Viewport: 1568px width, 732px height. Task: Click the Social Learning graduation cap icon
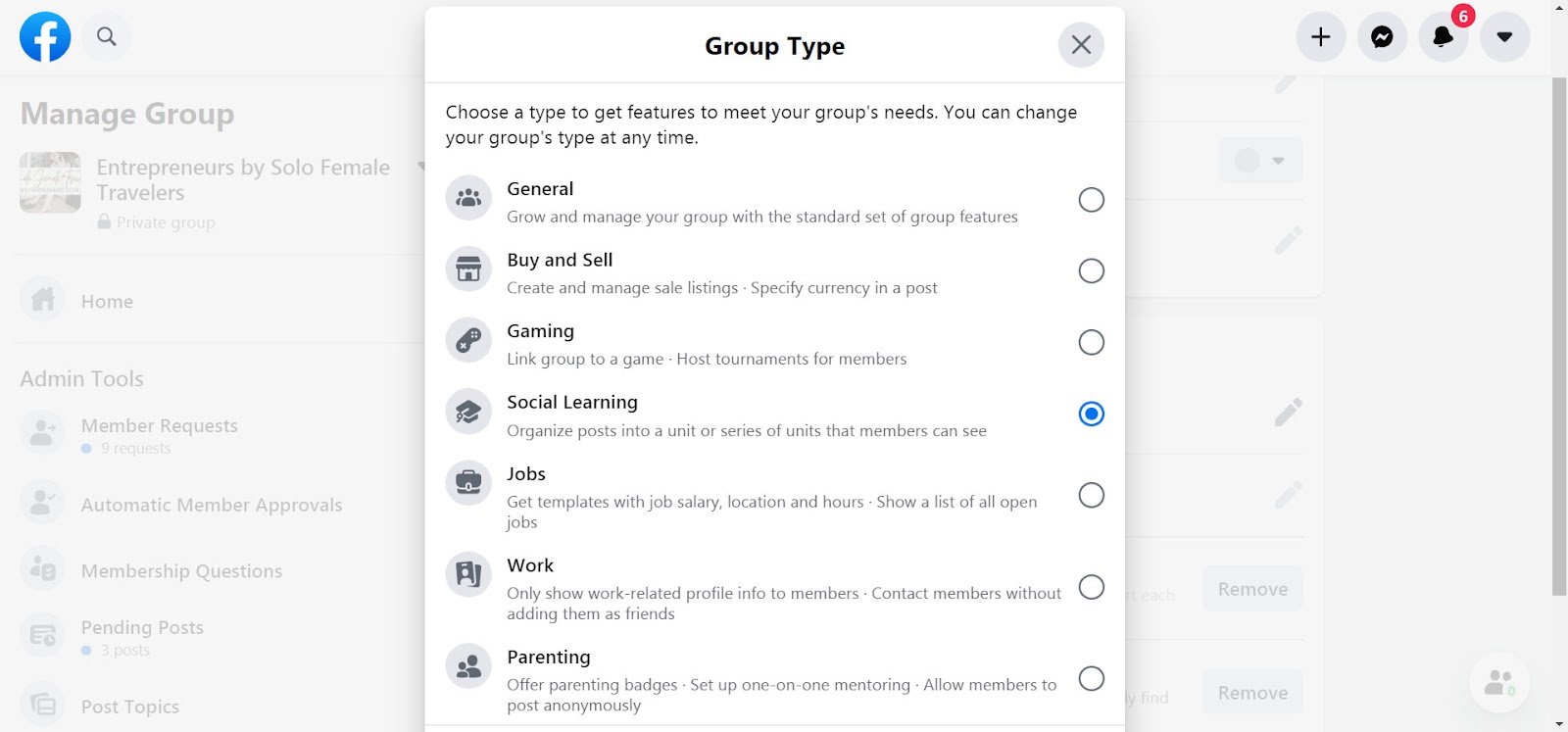pos(468,413)
